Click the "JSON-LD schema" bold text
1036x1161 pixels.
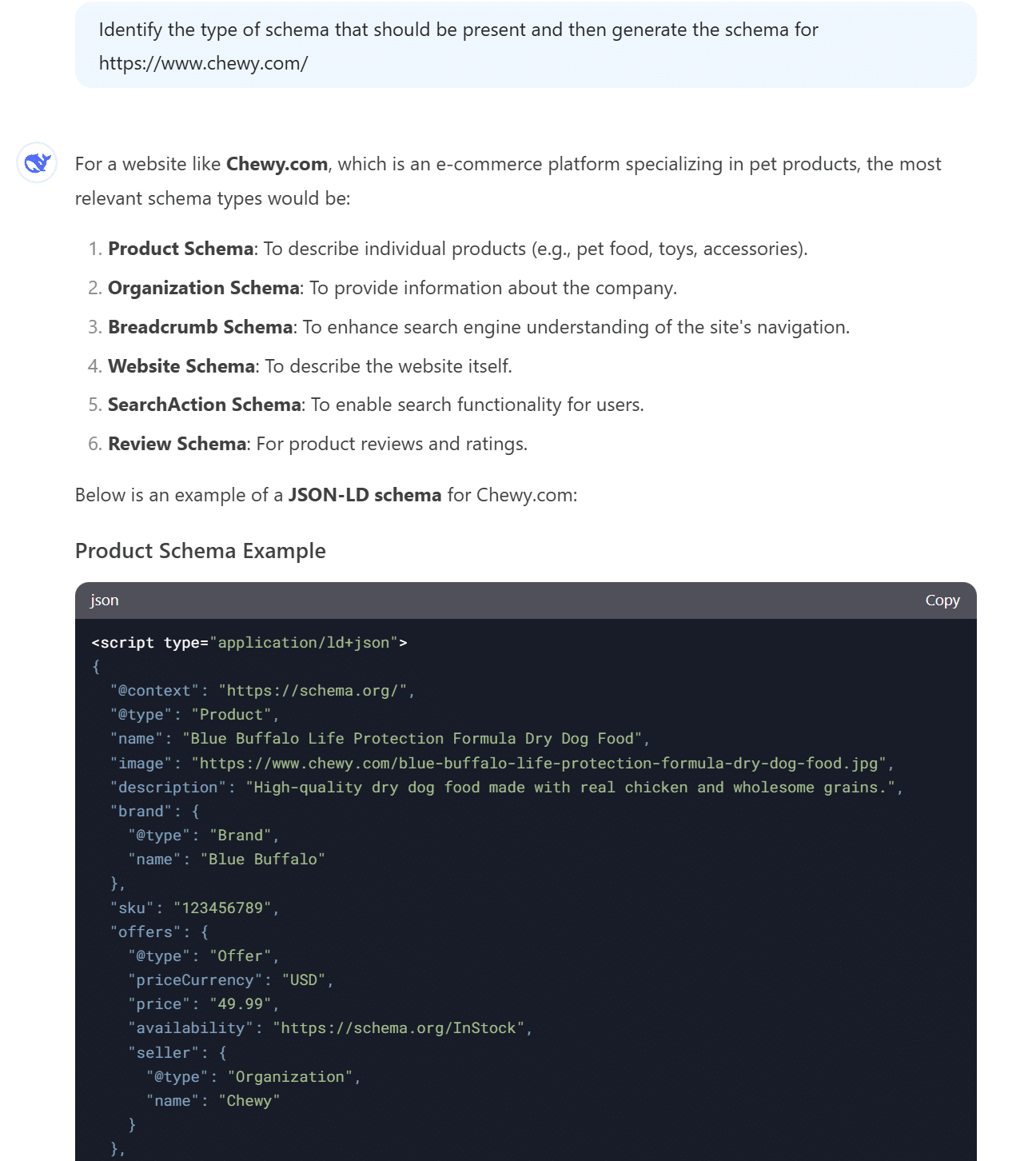365,495
